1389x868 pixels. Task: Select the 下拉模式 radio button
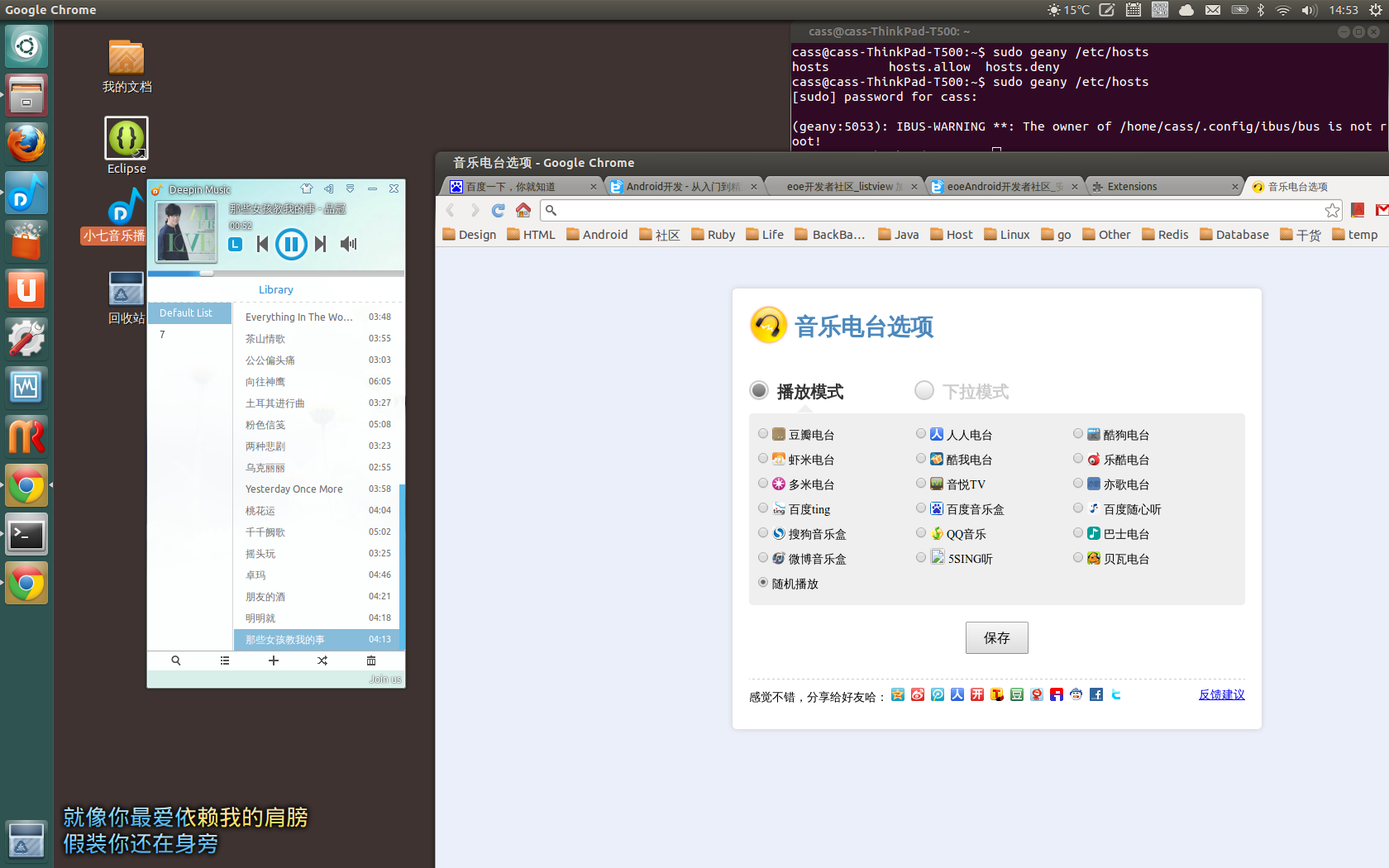coord(924,390)
